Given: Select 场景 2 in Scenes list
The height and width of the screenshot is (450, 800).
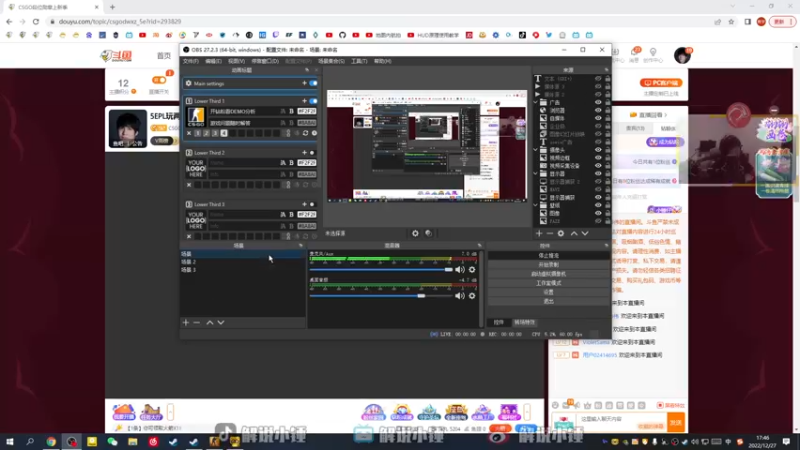Looking at the screenshot, I should coord(243,262).
